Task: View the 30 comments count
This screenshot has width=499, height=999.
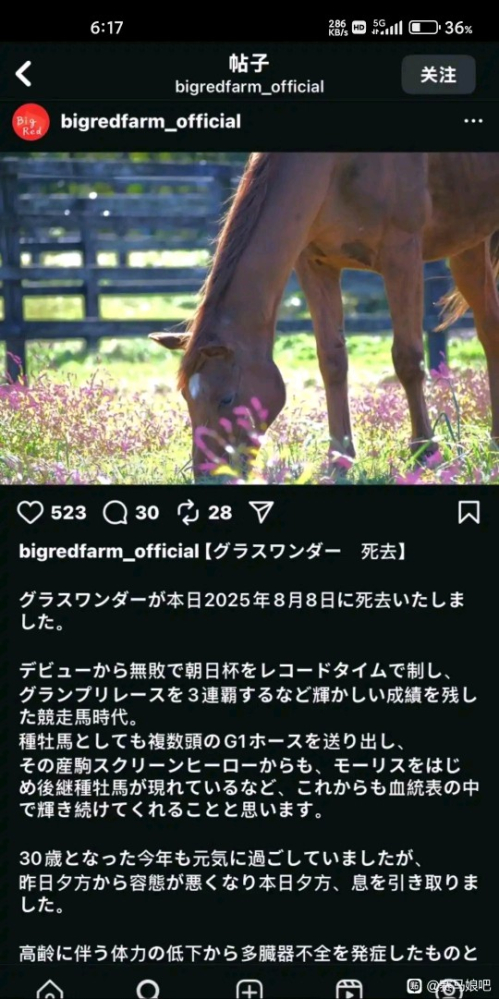Action: coord(147,513)
